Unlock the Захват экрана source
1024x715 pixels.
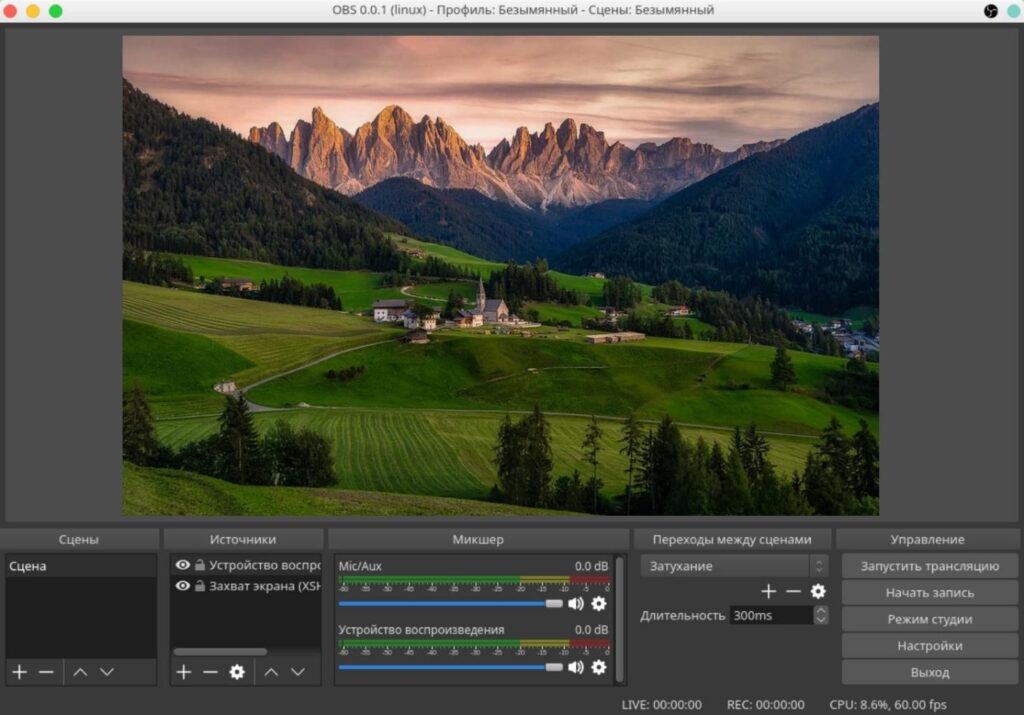[200, 586]
